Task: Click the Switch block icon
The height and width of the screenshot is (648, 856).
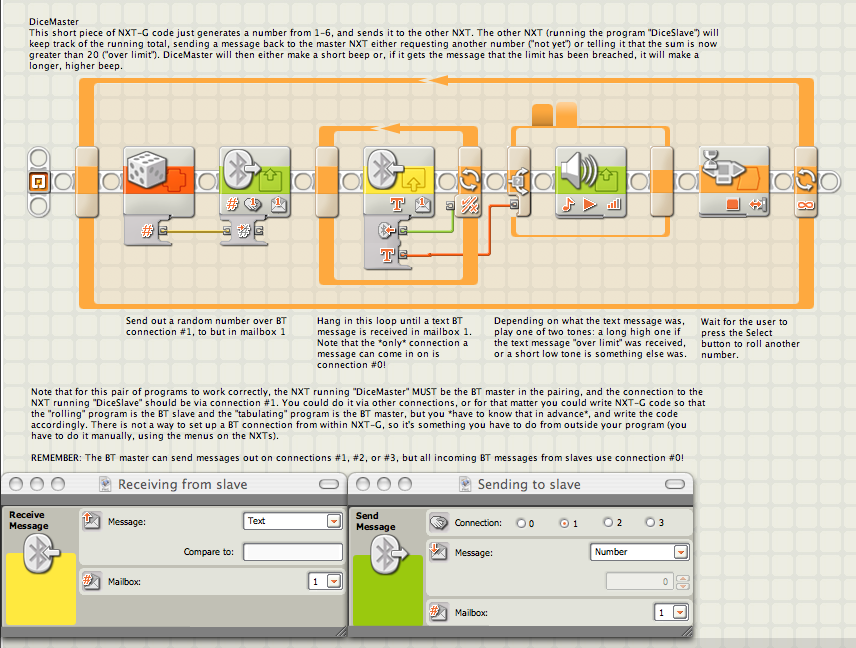Action: pyautogui.click(x=519, y=181)
